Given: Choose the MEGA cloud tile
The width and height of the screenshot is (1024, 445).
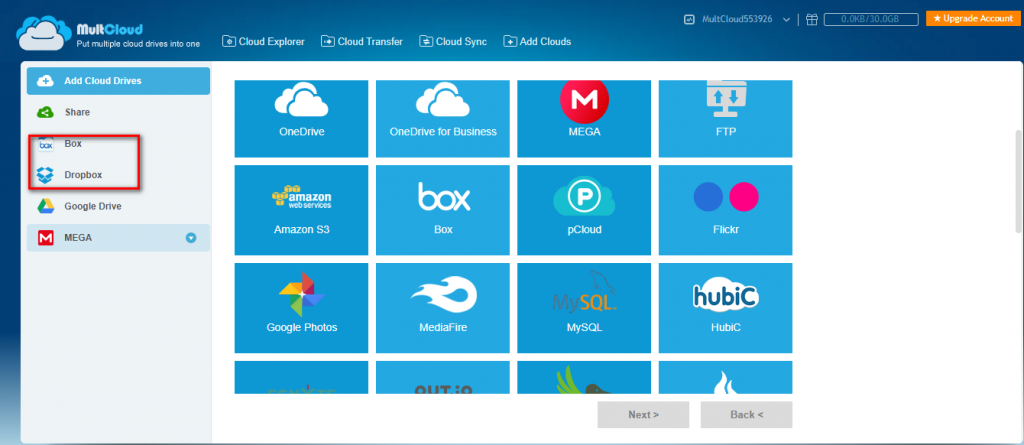Looking at the screenshot, I should (x=584, y=119).
